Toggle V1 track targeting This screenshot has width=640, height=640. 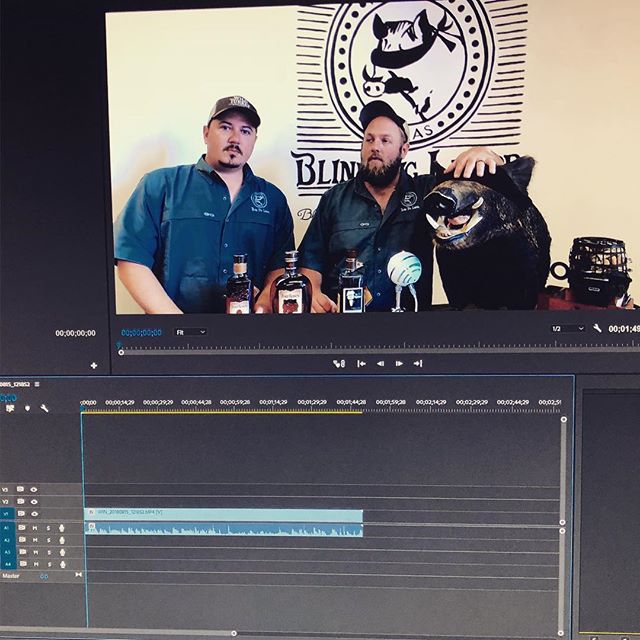[x=6, y=513]
